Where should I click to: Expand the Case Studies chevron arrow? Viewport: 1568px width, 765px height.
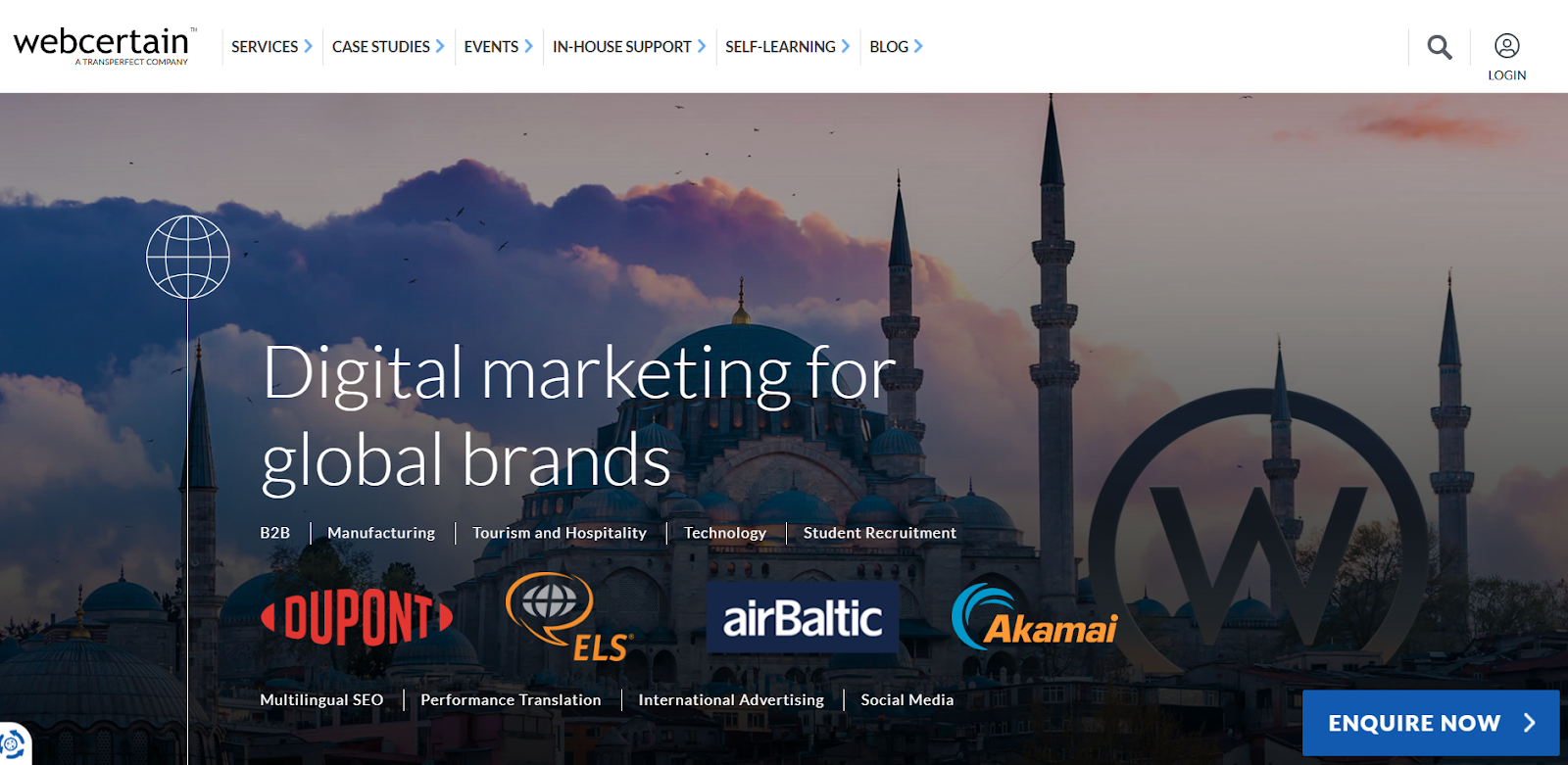(x=440, y=46)
